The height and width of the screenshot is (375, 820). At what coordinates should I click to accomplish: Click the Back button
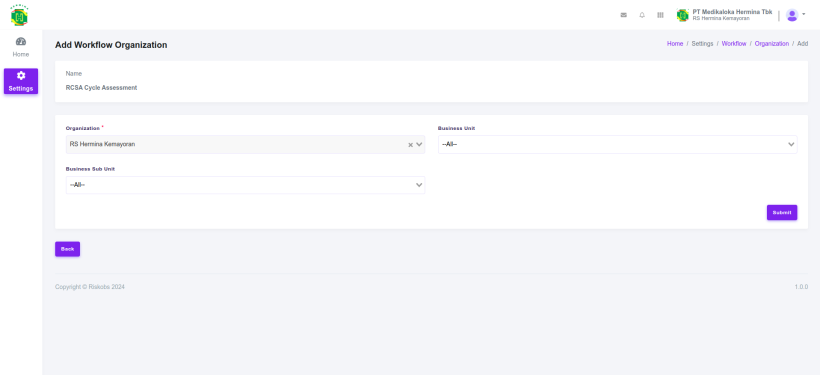point(67,249)
